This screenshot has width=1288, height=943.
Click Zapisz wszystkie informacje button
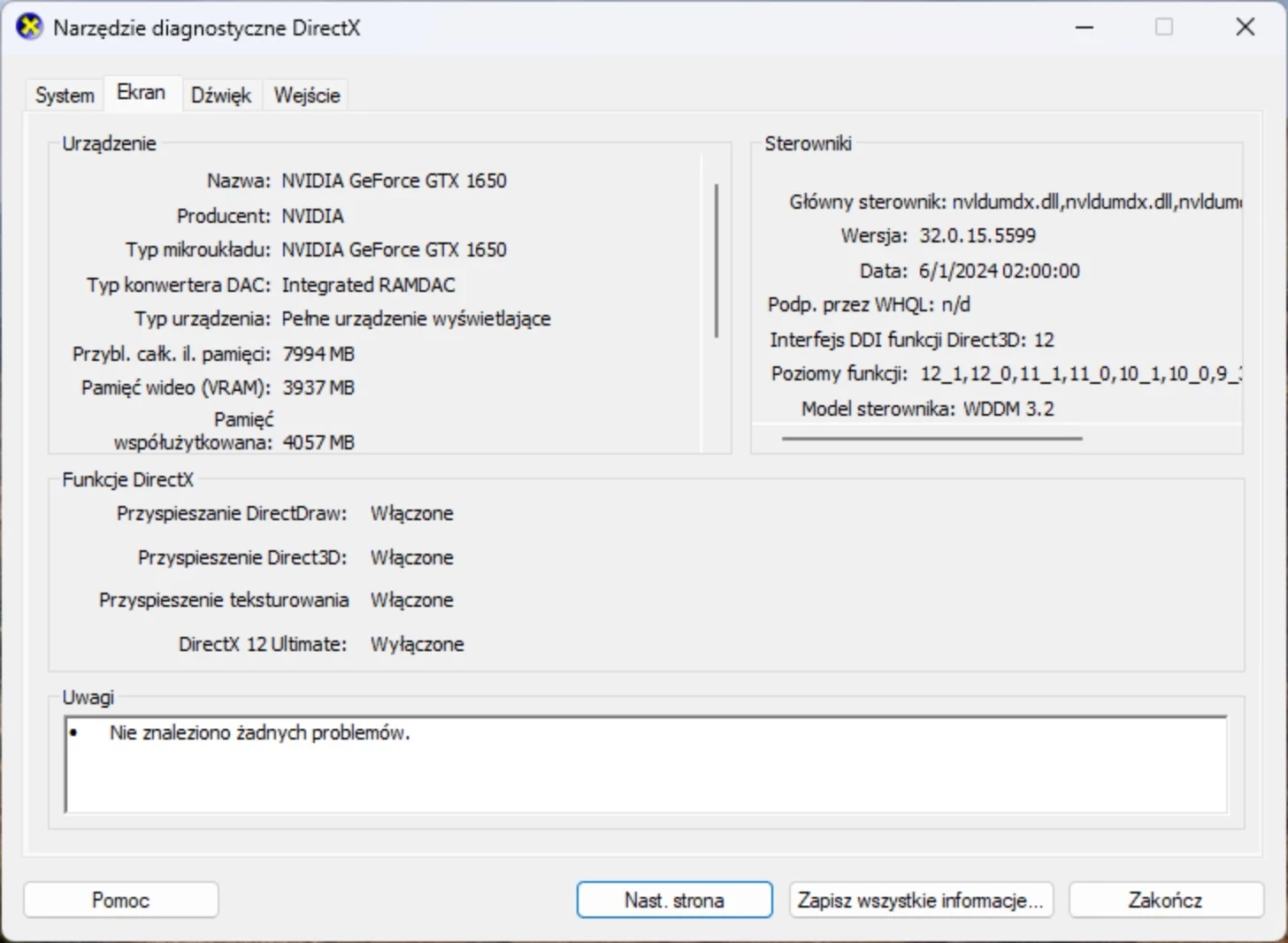(x=920, y=900)
